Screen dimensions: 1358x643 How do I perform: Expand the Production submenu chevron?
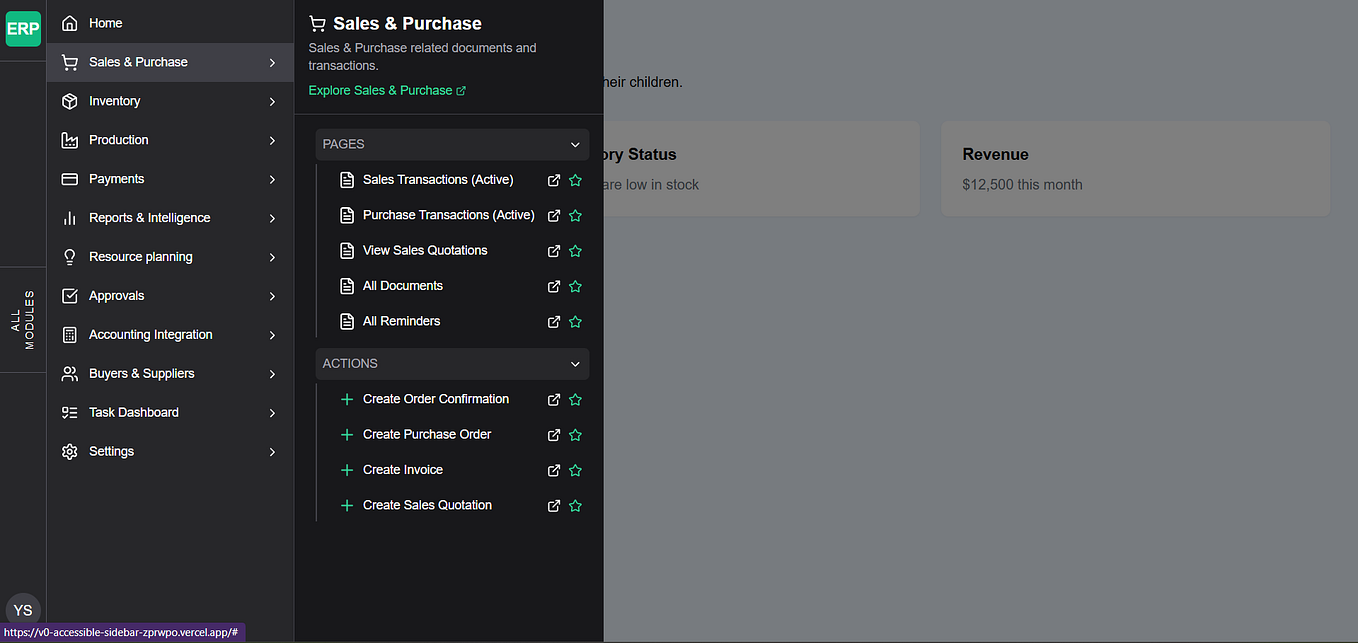(272, 141)
